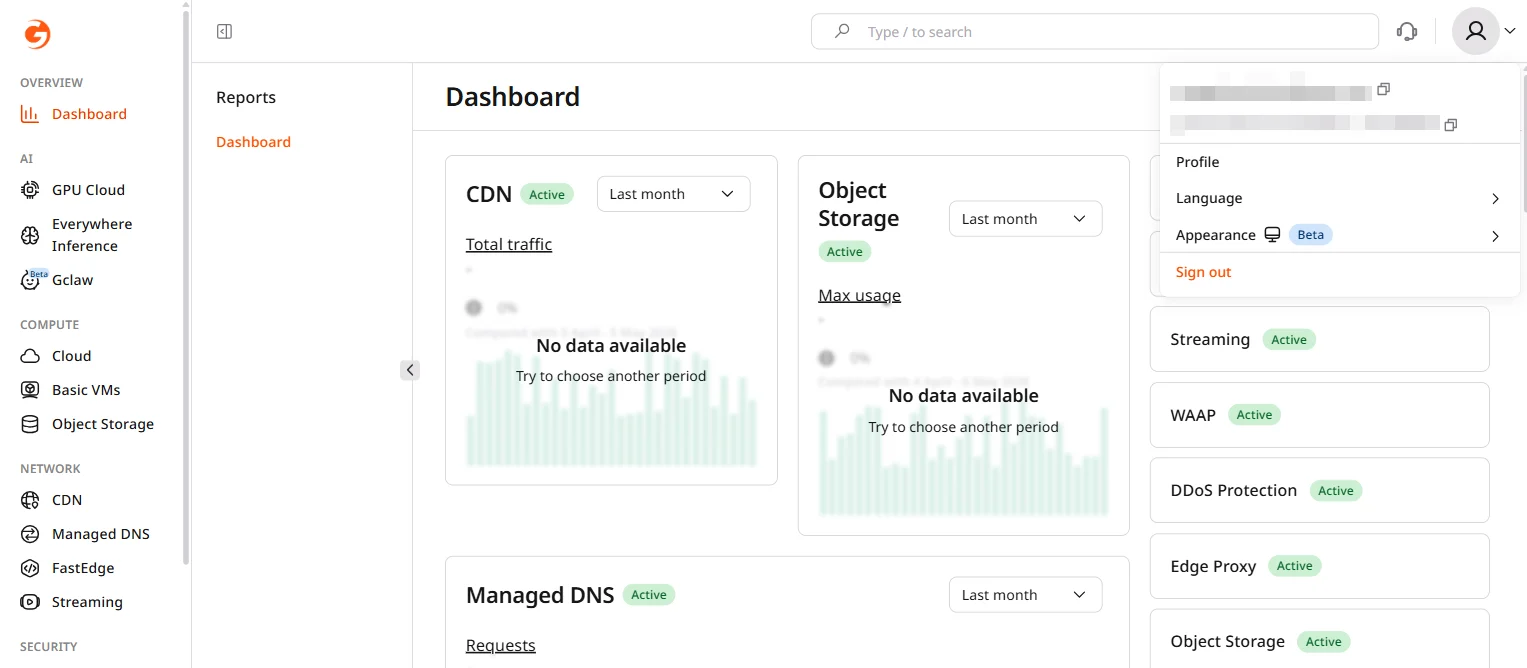Open Everywhere Inference brain icon
The height and width of the screenshot is (668, 1527).
click(x=31, y=235)
